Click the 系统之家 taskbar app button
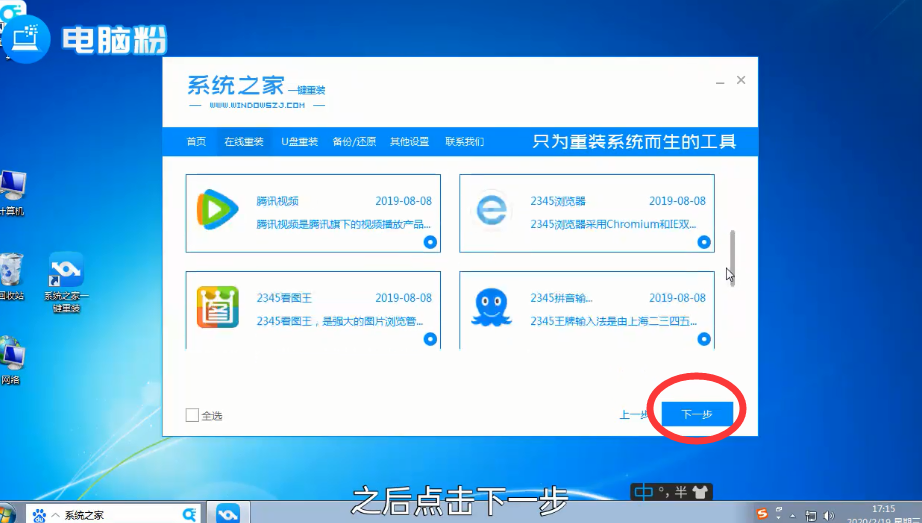This screenshot has width=922, height=523. click(228, 514)
